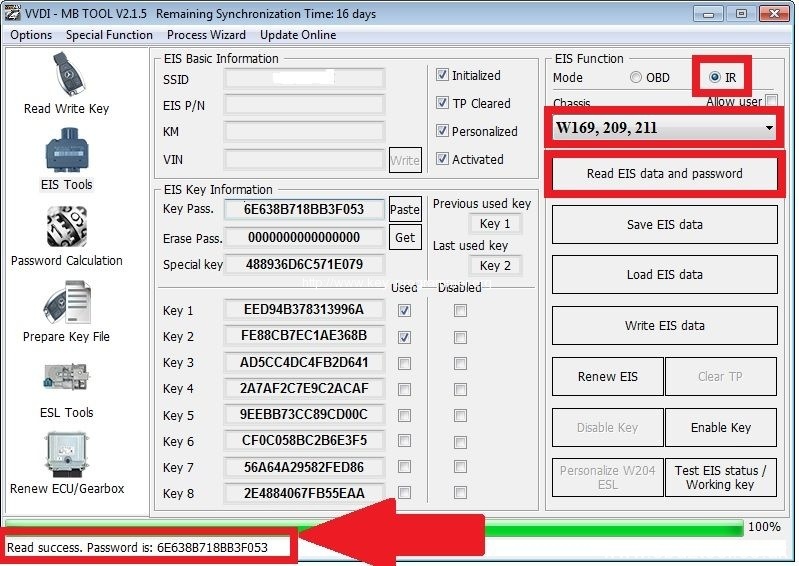
Task: Select the IR mode radio button
Action: (714, 77)
